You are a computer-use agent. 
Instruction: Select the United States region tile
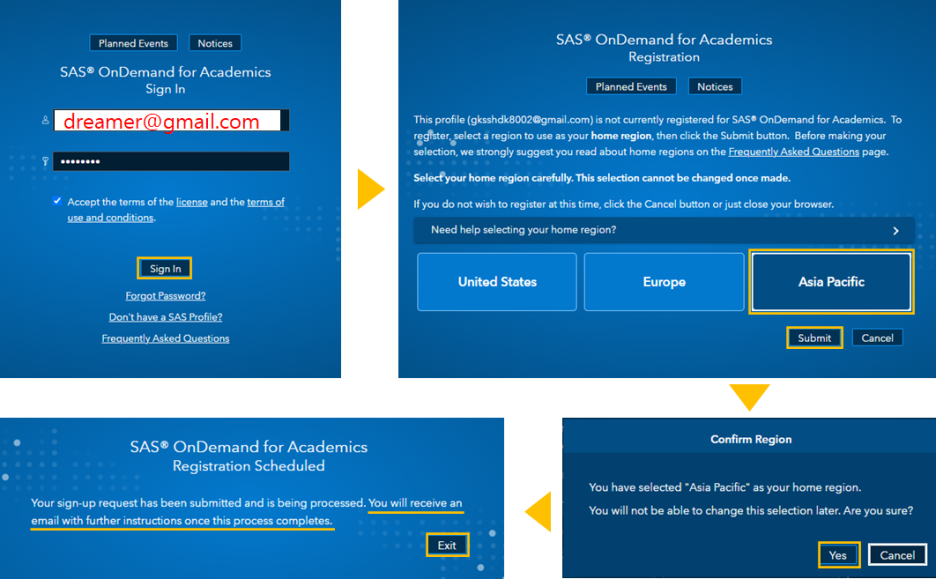tap(497, 282)
